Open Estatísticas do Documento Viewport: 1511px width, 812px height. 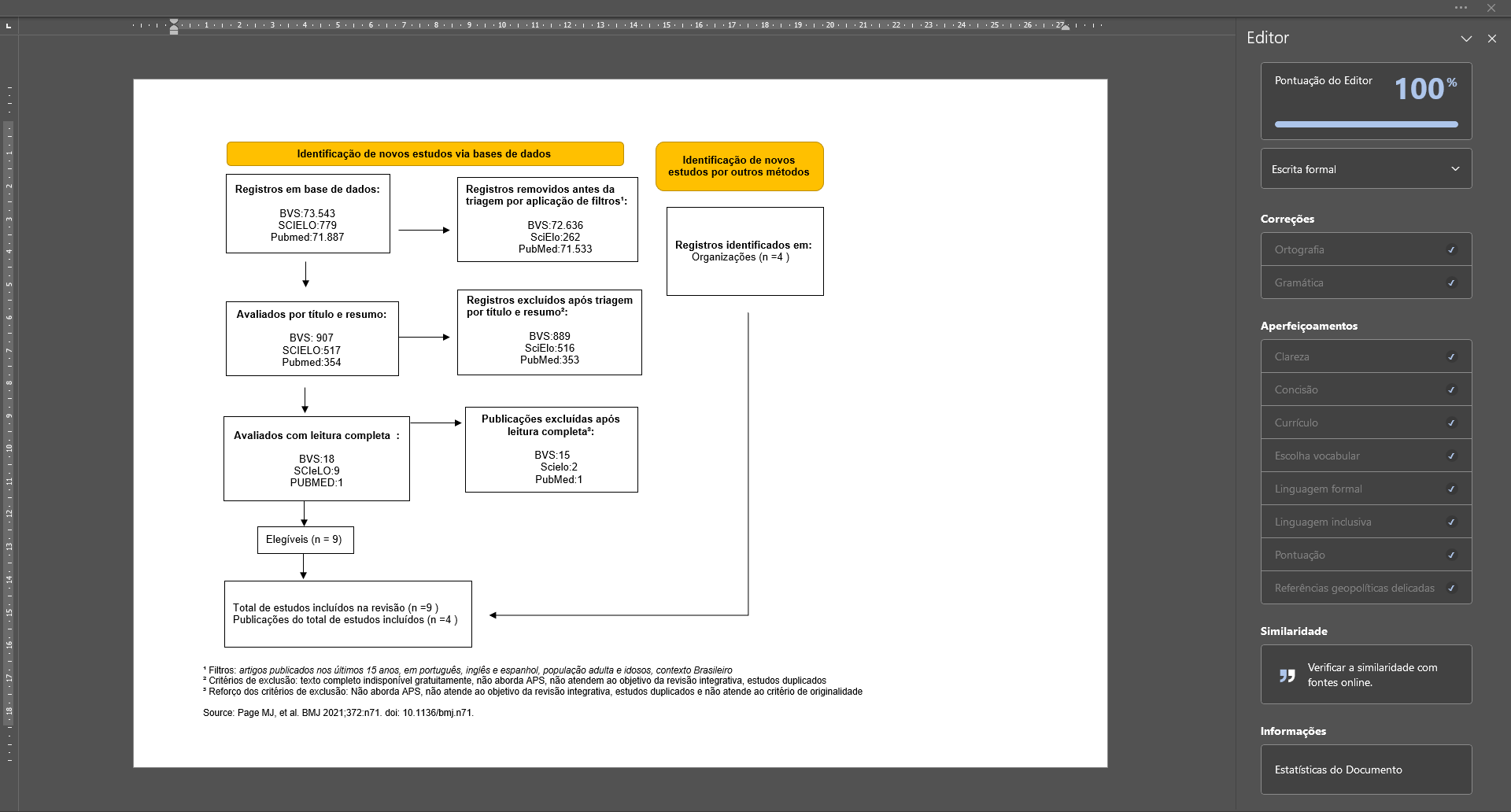coord(1366,770)
